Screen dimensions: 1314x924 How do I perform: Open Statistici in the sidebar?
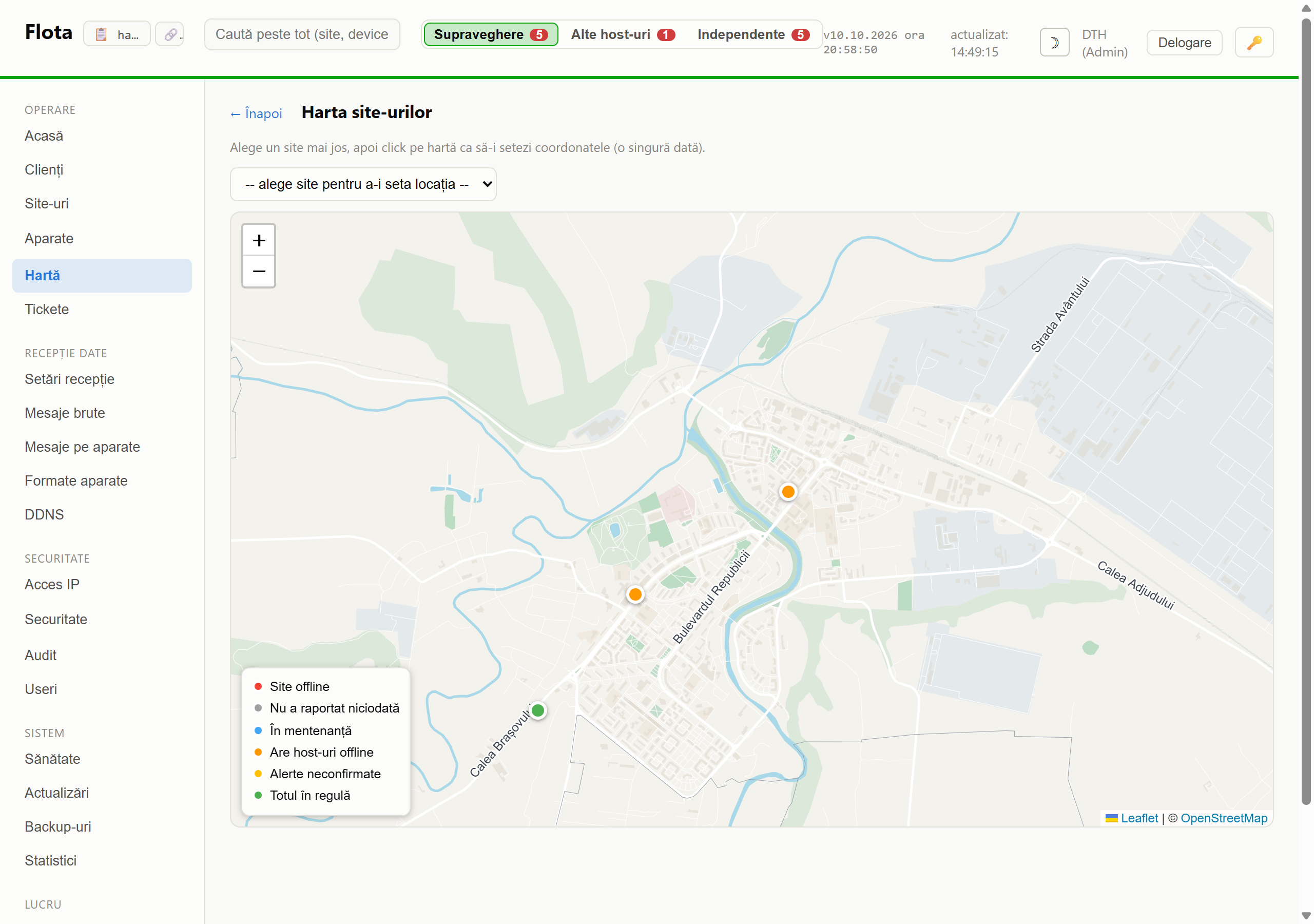[102, 860]
